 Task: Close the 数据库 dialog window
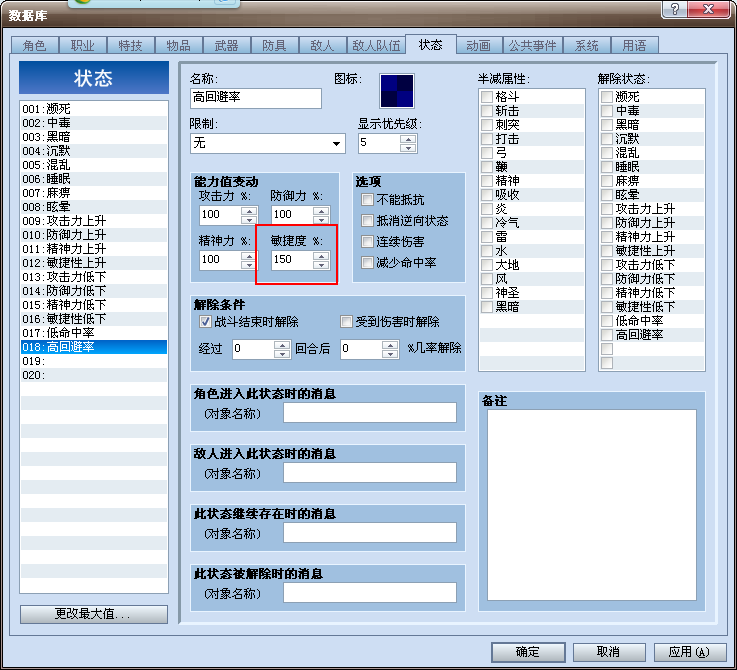click(x=709, y=9)
